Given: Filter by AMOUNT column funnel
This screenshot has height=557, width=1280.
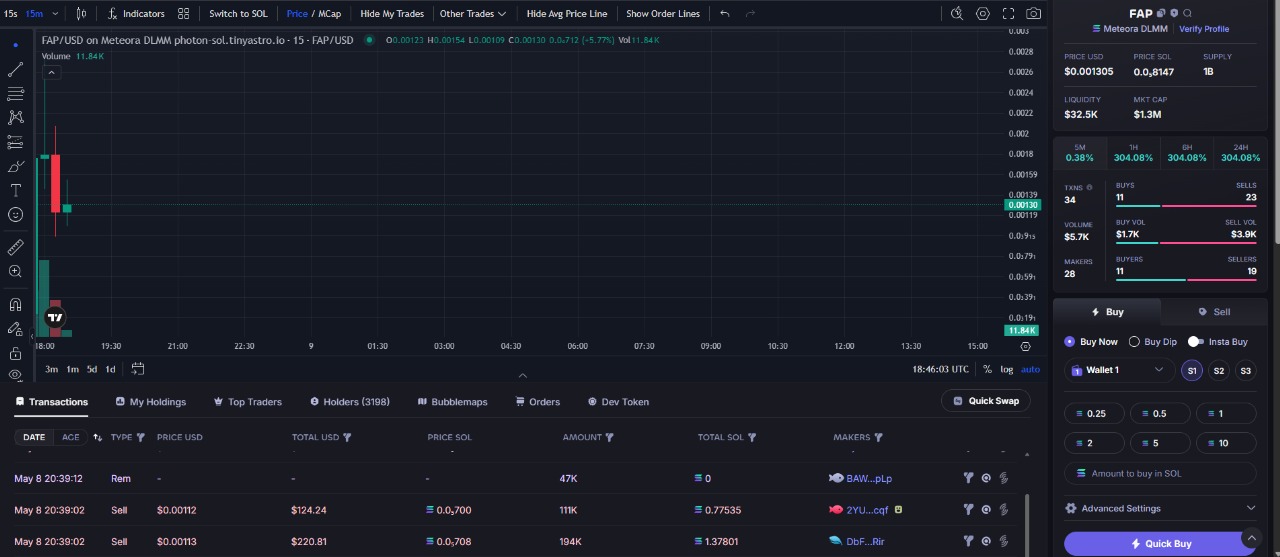Looking at the screenshot, I should click(610, 437).
